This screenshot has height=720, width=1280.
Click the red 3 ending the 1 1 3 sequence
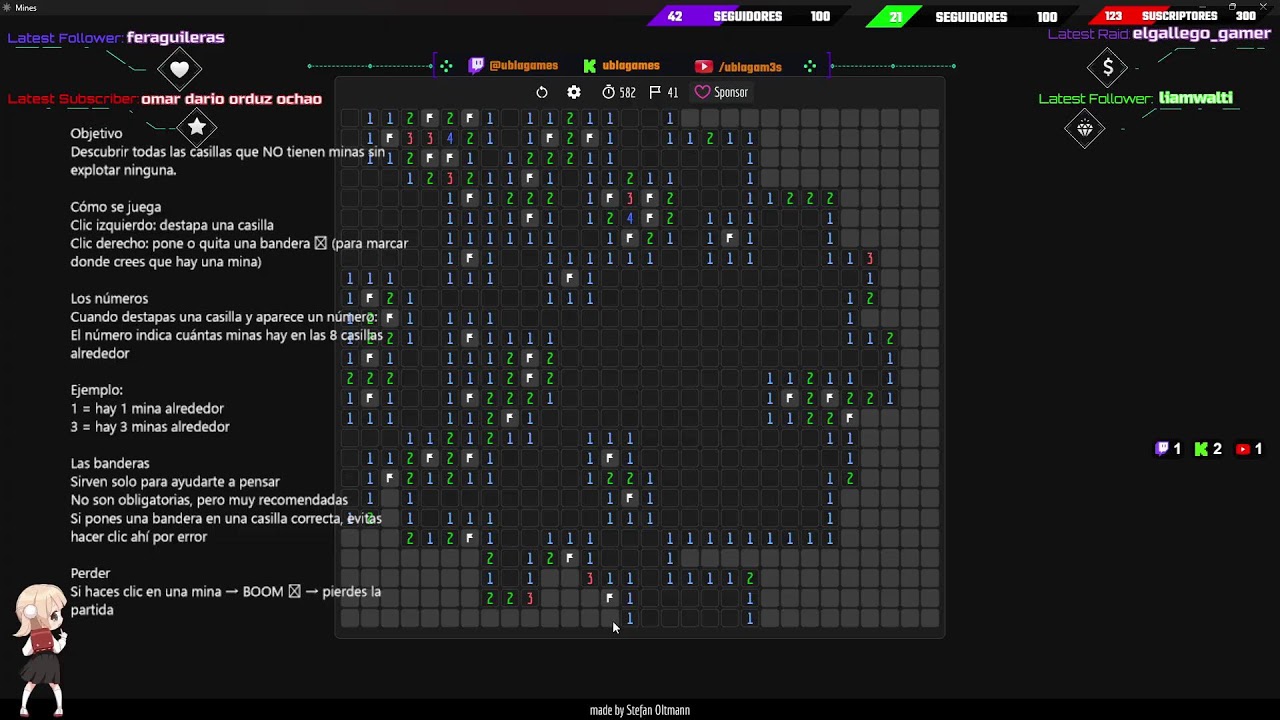pyautogui.click(x=870, y=258)
